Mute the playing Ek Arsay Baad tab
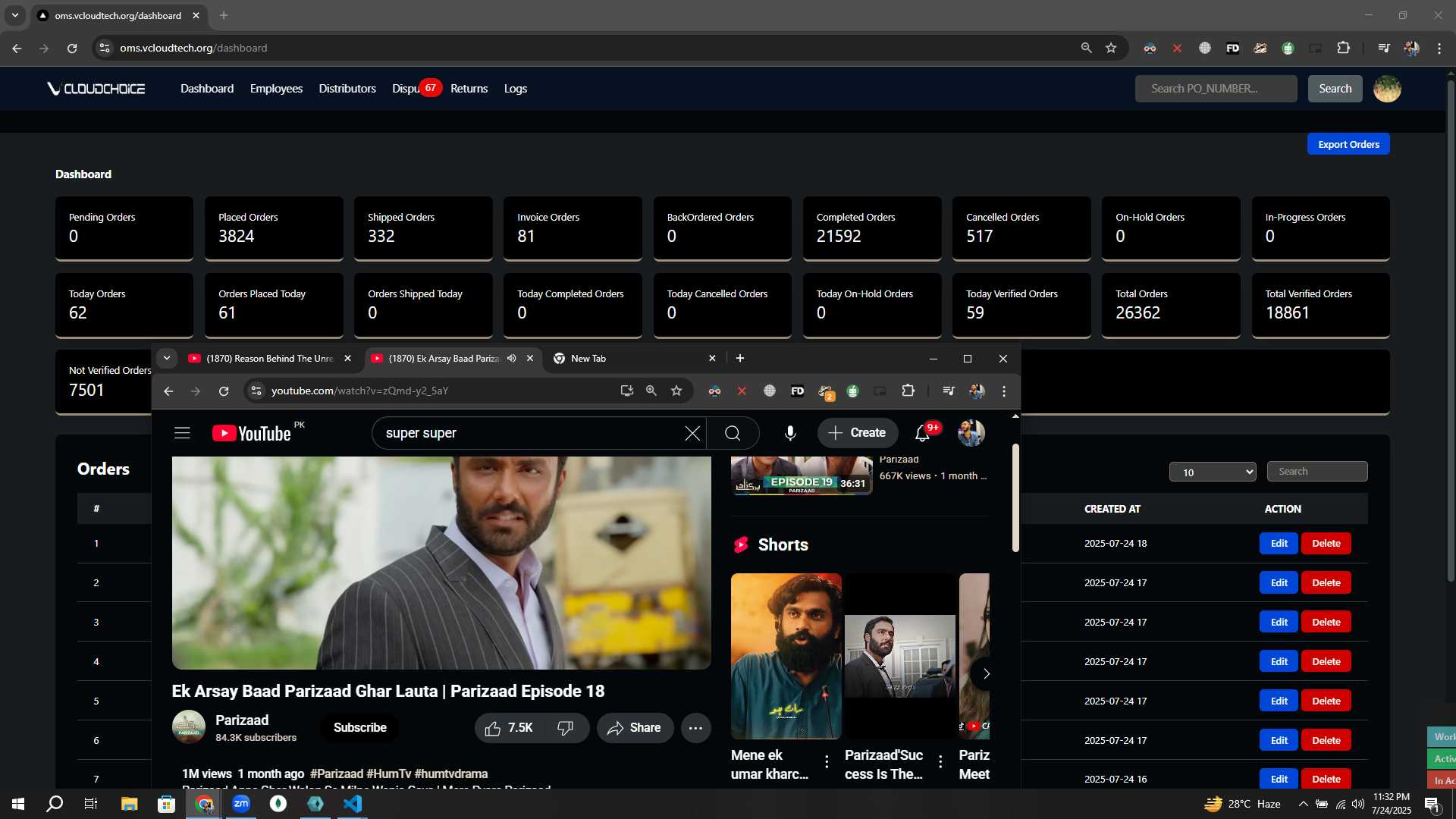This screenshot has height=819, width=1456. (512, 358)
